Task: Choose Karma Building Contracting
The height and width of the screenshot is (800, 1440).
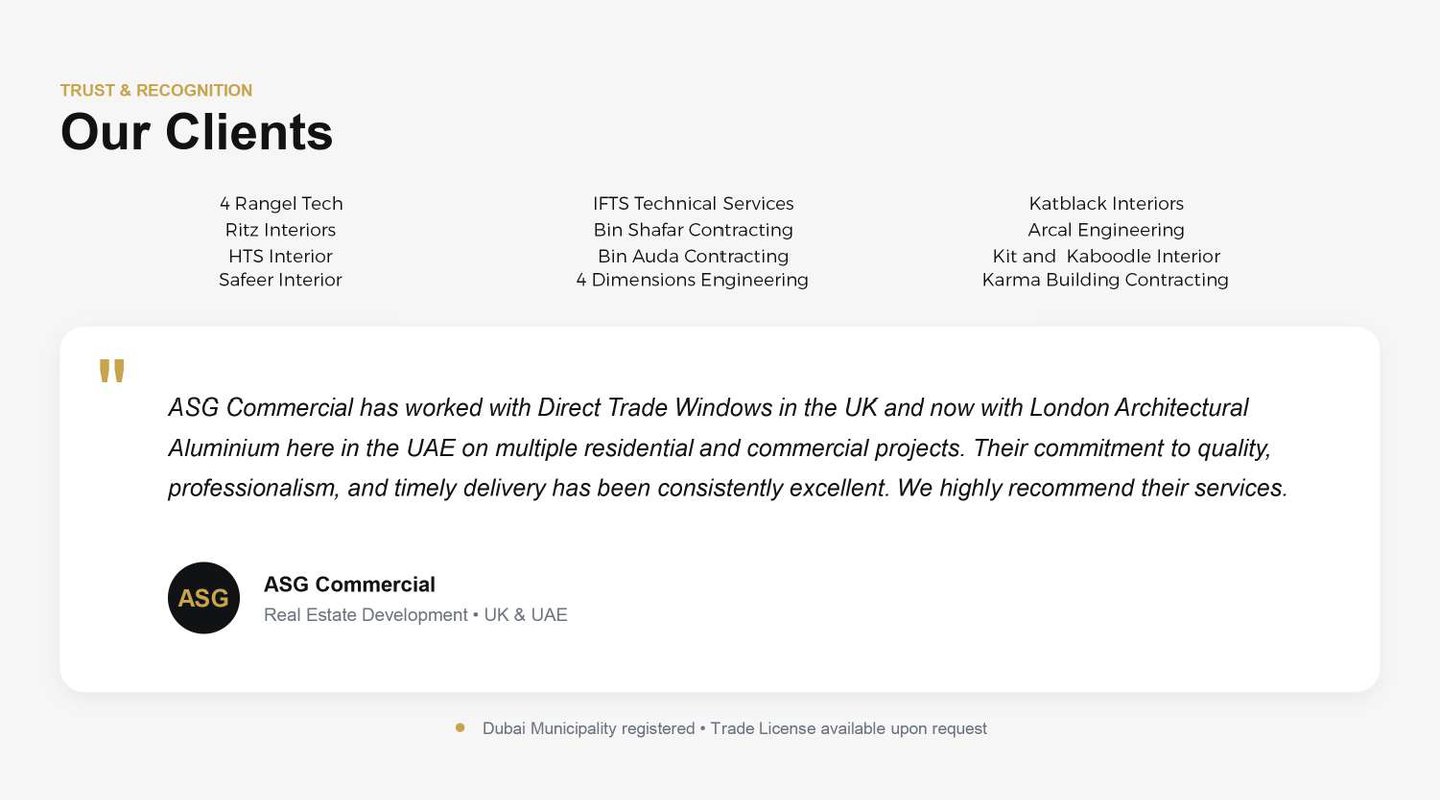Action: point(1105,280)
